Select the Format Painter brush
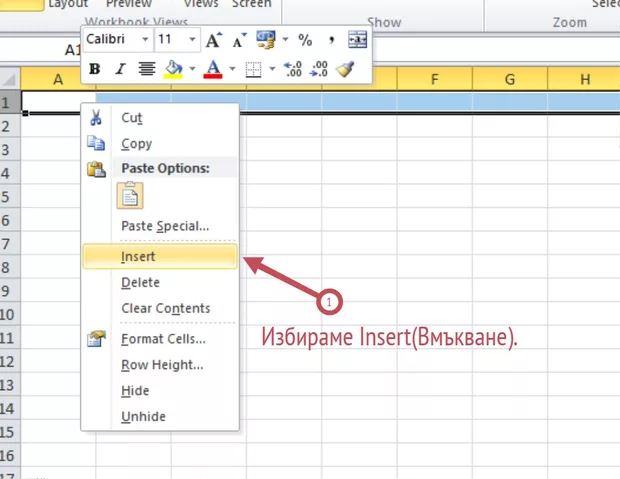 345,69
